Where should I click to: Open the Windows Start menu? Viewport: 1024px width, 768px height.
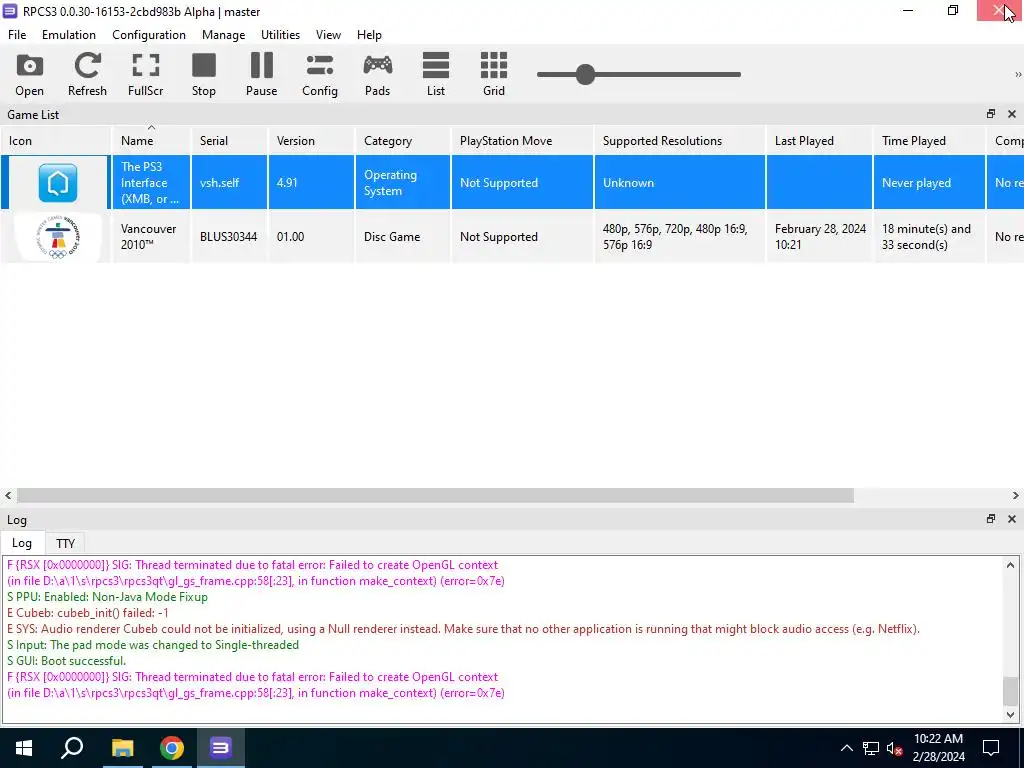tap(24, 748)
